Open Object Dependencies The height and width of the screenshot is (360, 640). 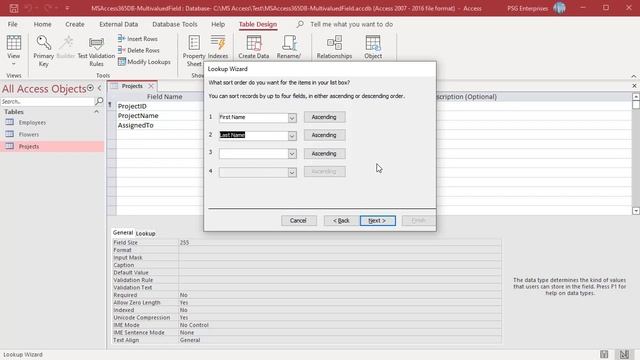coord(373,47)
